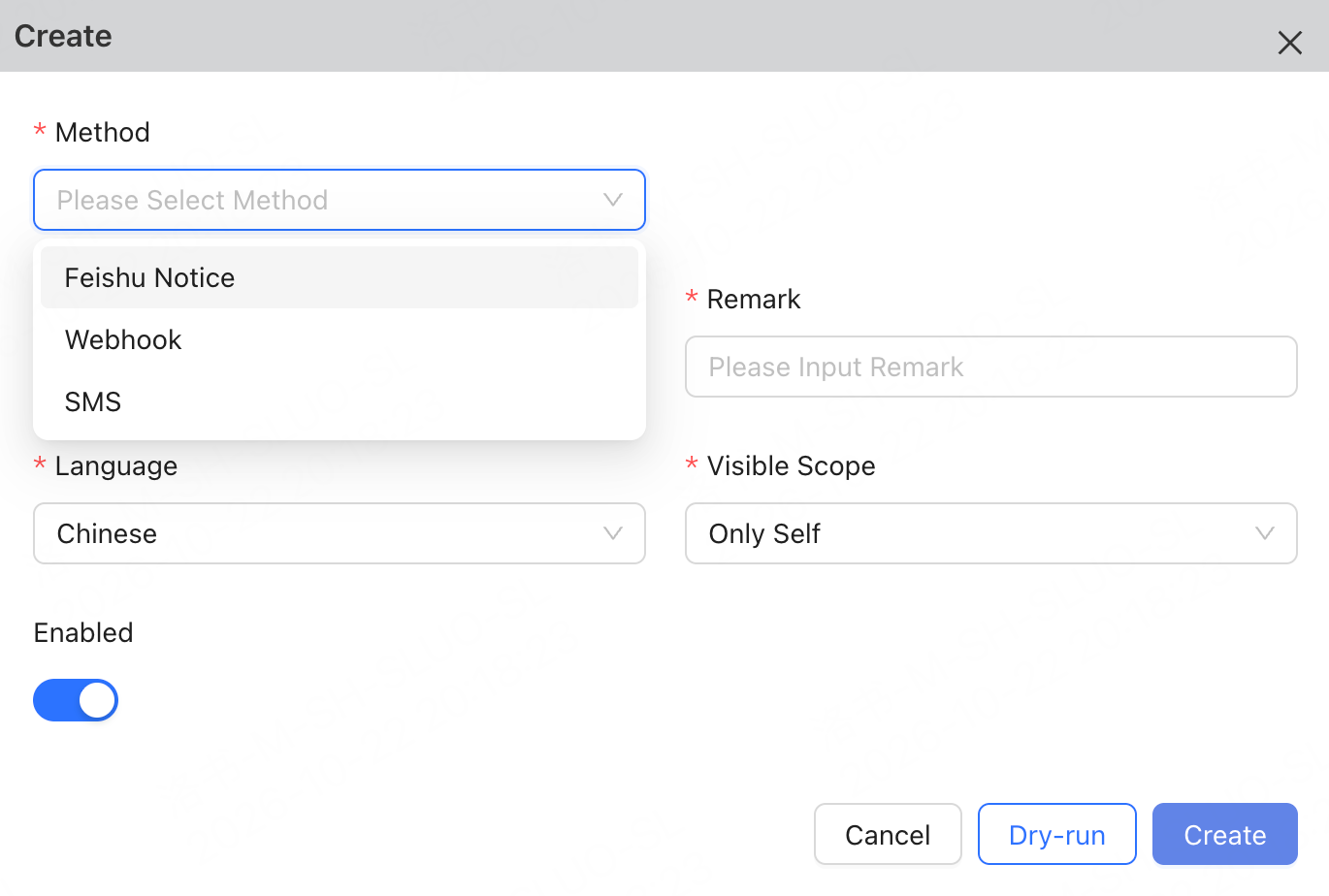Focus the Remark input field
The width and height of the screenshot is (1329, 896).
pos(991,367)
